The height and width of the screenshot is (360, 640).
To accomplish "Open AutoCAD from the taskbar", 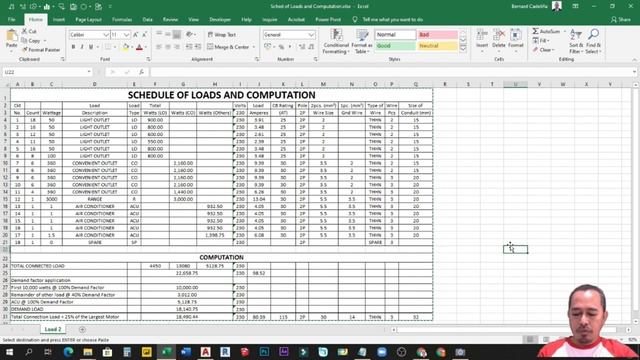I will (x=205, y=352).
